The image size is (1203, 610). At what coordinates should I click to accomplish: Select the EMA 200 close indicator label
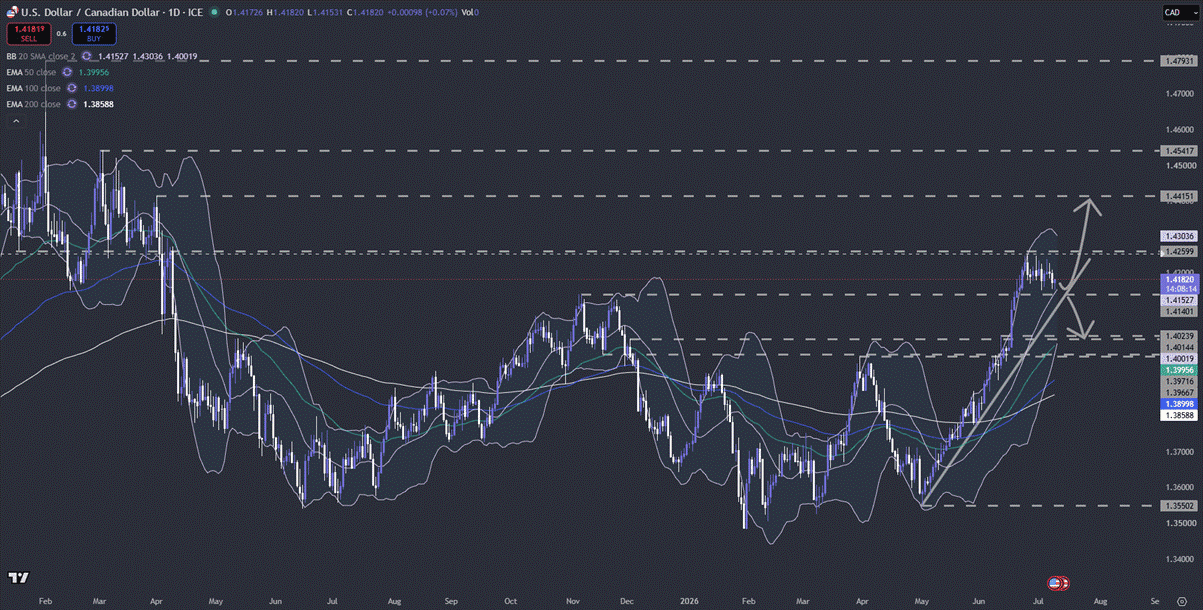coord(33,104)
